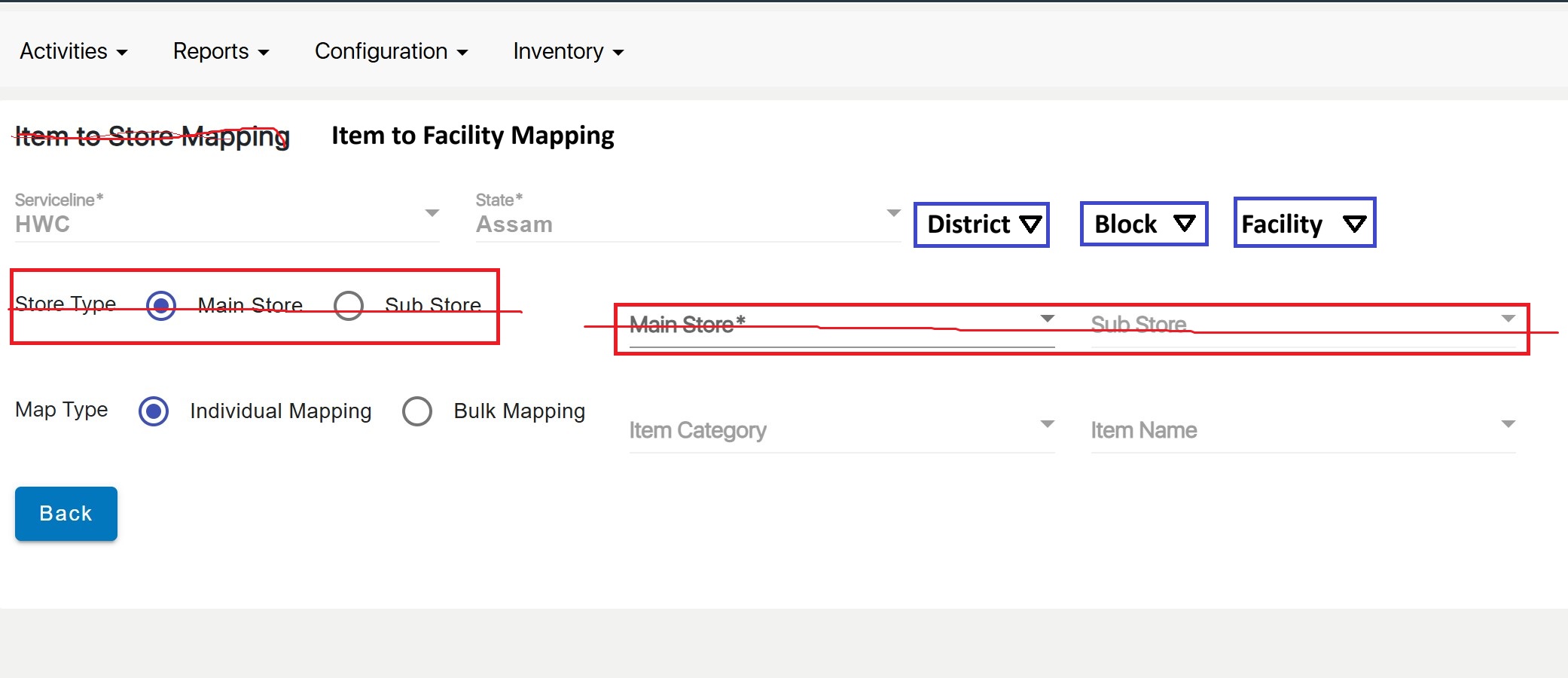Open the Facility dropdown

pyautogui.click(x=1304, y=223)
